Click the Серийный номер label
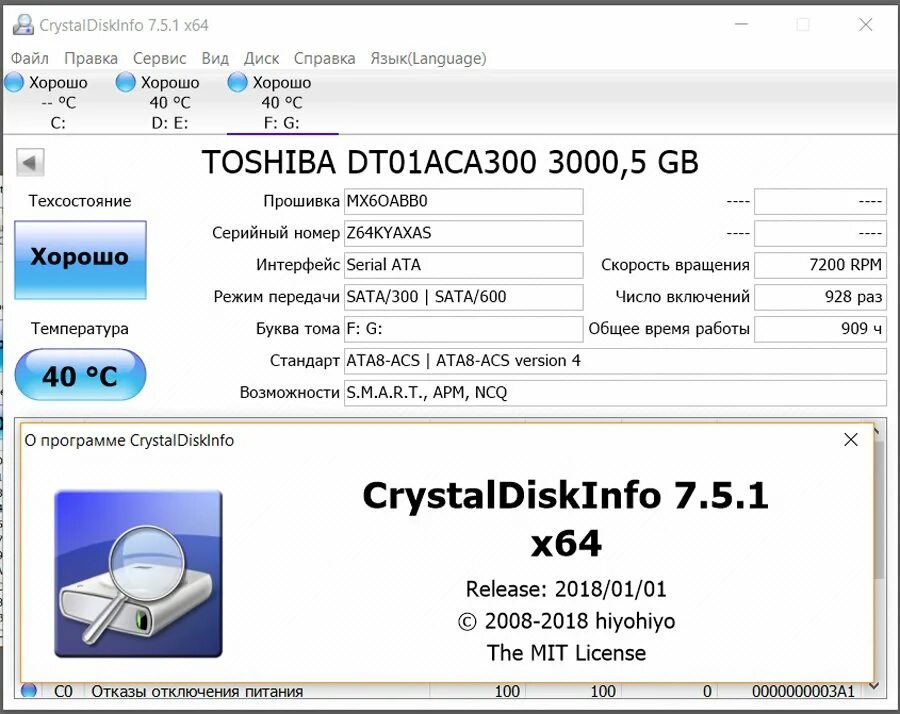The width and height of the screenshot is (900, 714). point(276,234)
